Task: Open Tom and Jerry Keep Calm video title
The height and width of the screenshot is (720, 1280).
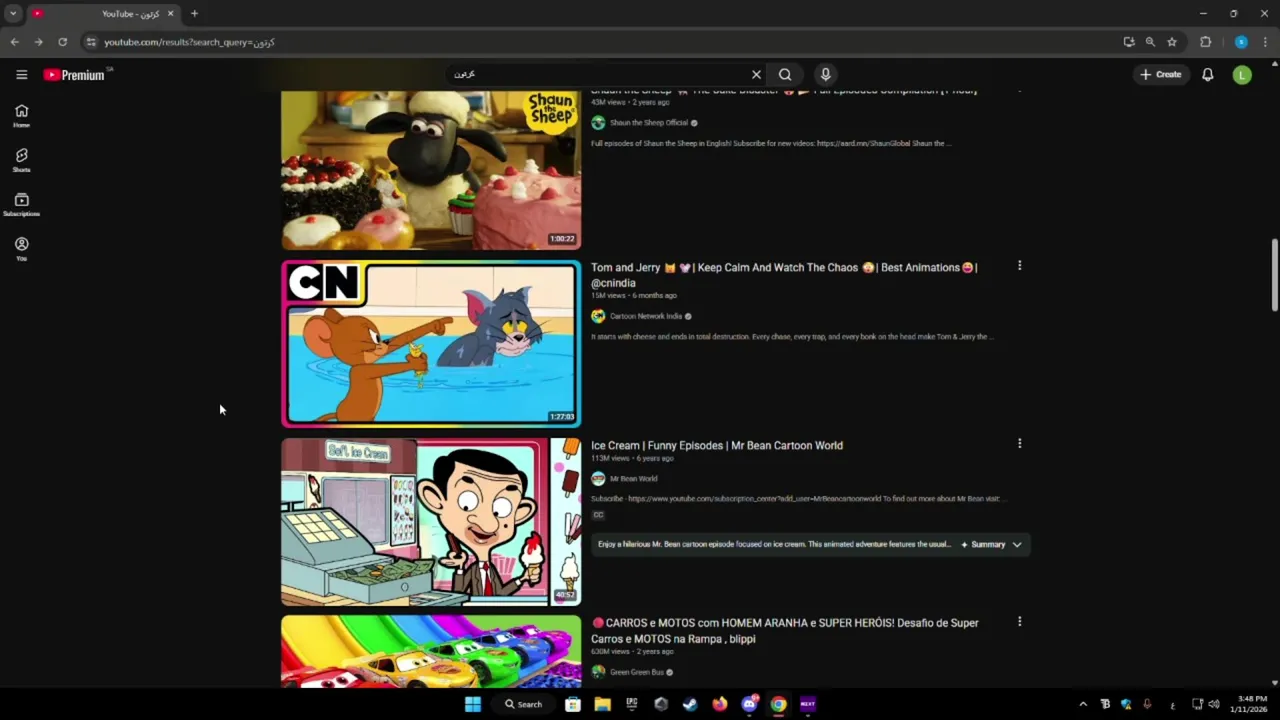Action: click(784, 275)
